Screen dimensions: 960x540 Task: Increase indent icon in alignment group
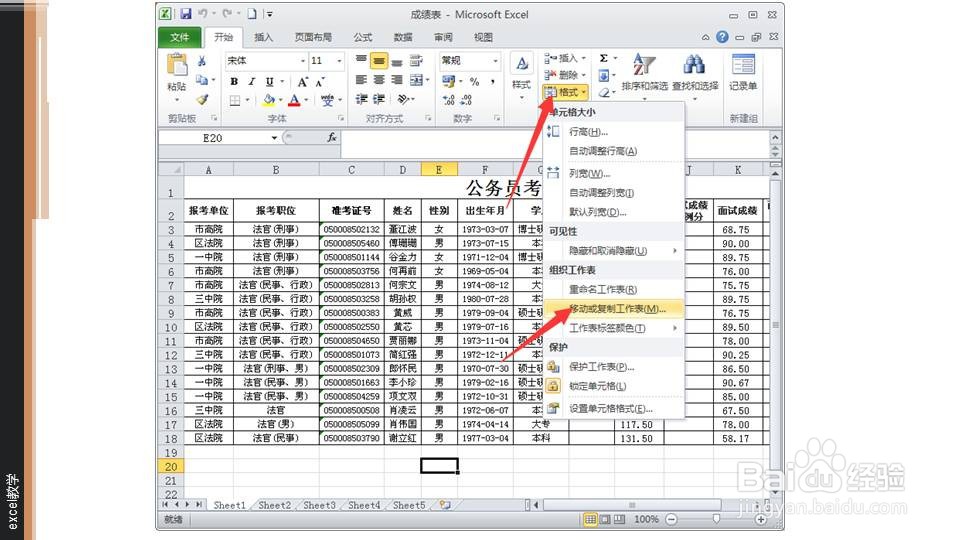pos(380,99)
